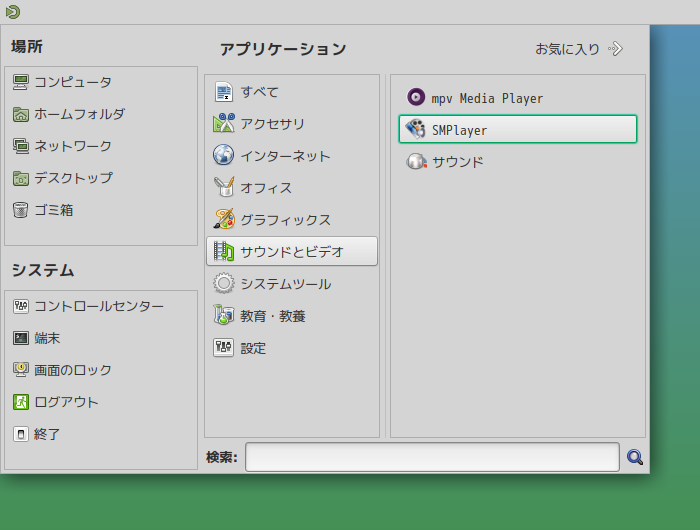Click the magnifier search icon
700x530 pixels.
point(634,457)
